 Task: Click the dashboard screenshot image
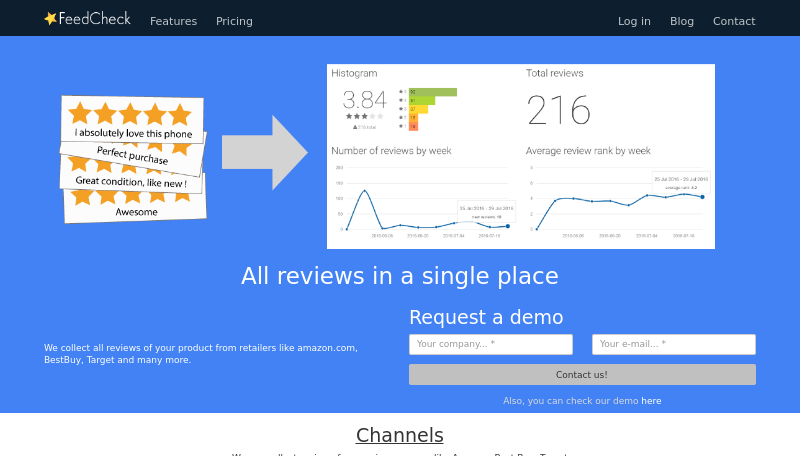click(521, 157)
